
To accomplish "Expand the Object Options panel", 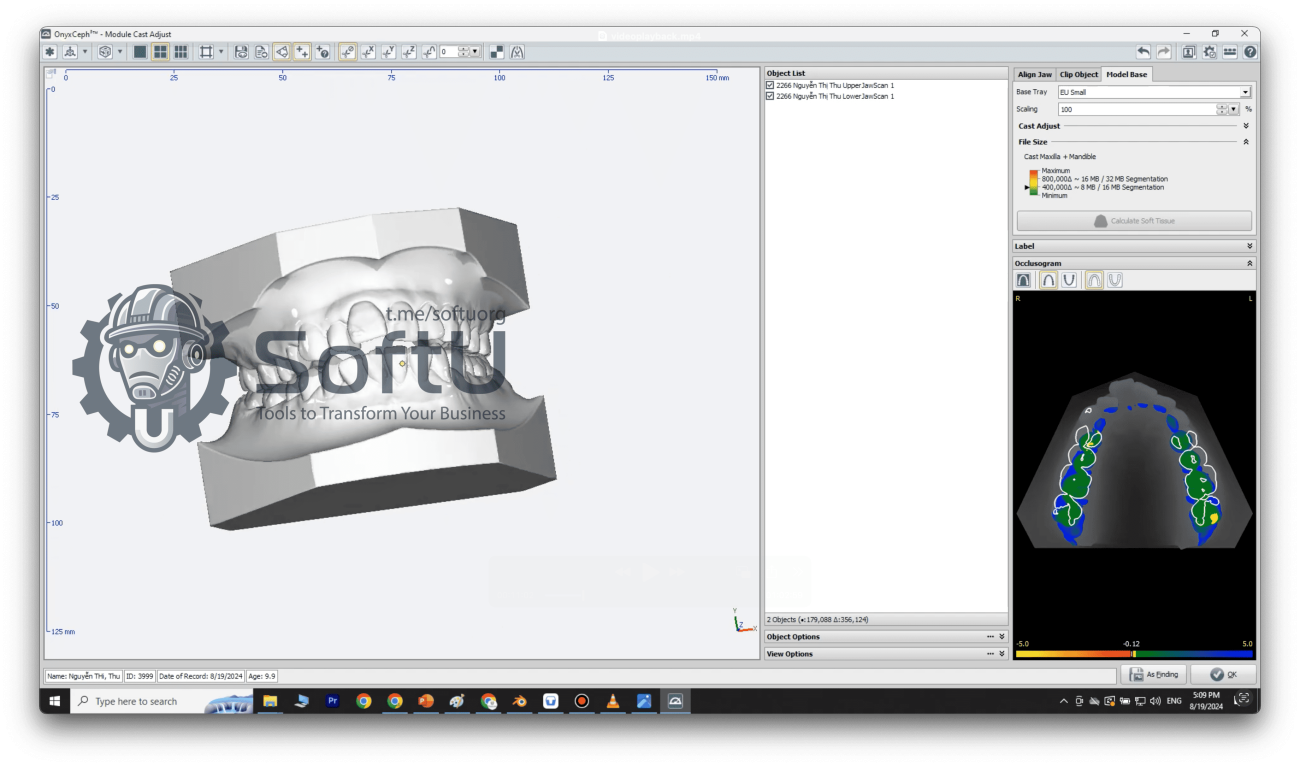I will pos(1002,637).
